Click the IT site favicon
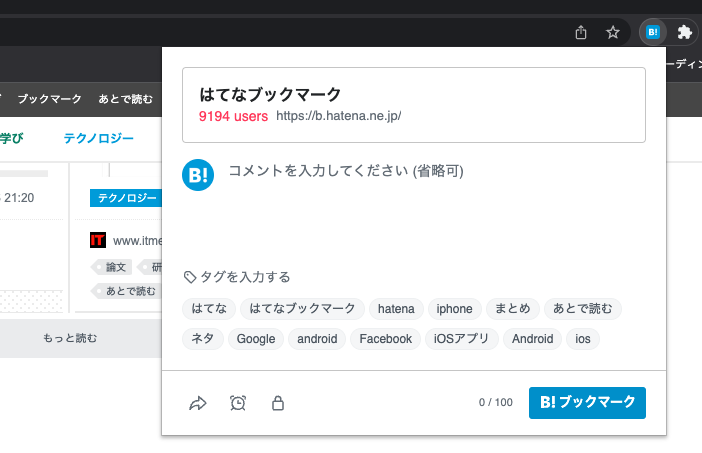702x453 pixels. 98,240
